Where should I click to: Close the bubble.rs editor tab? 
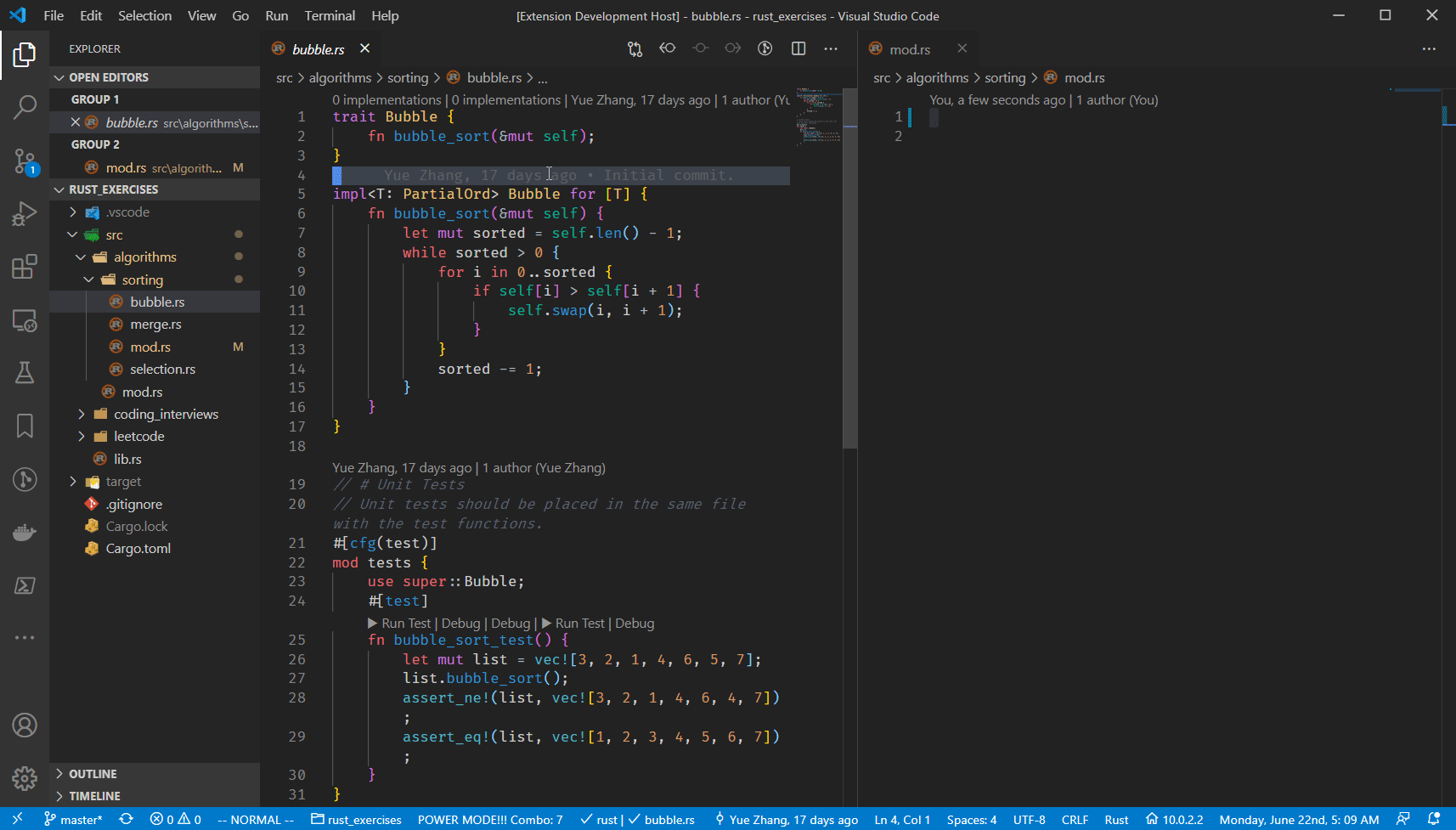pos(364,48)
